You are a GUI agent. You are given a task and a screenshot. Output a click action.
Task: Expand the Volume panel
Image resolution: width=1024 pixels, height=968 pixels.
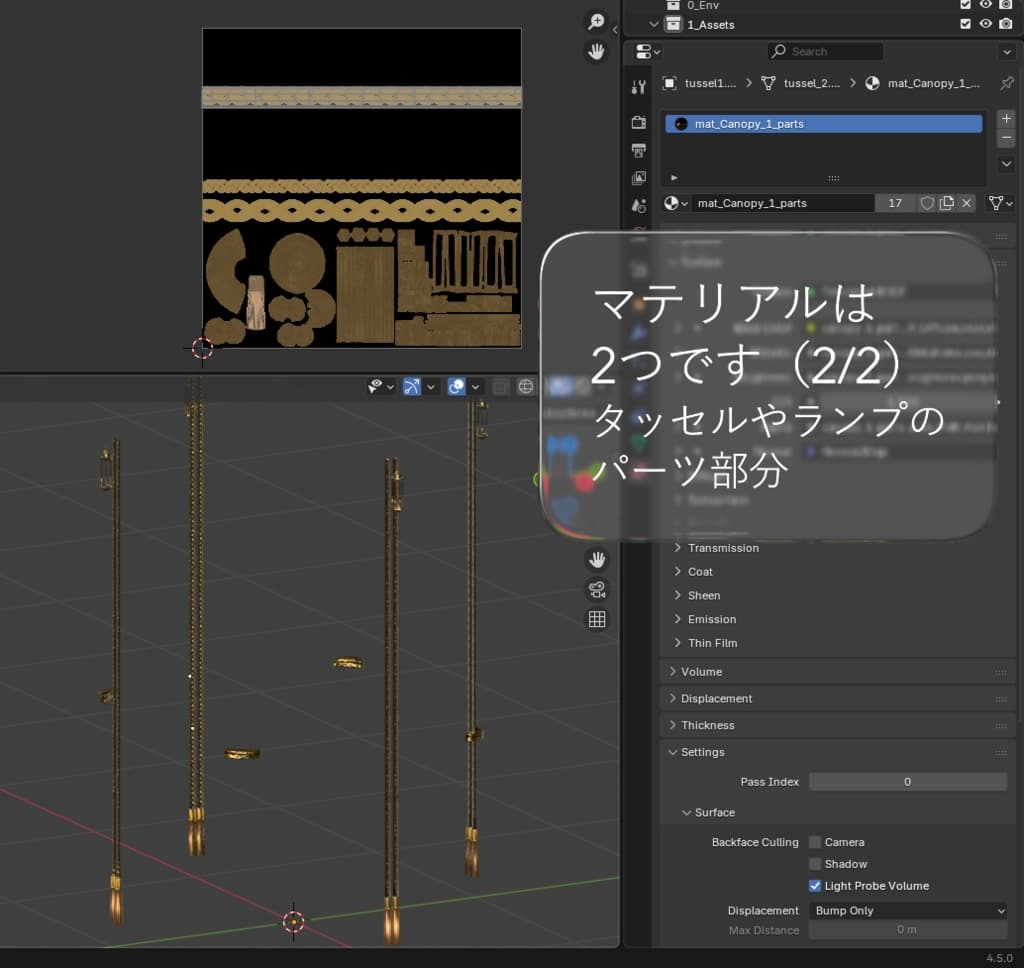click(x=701, y=672)
